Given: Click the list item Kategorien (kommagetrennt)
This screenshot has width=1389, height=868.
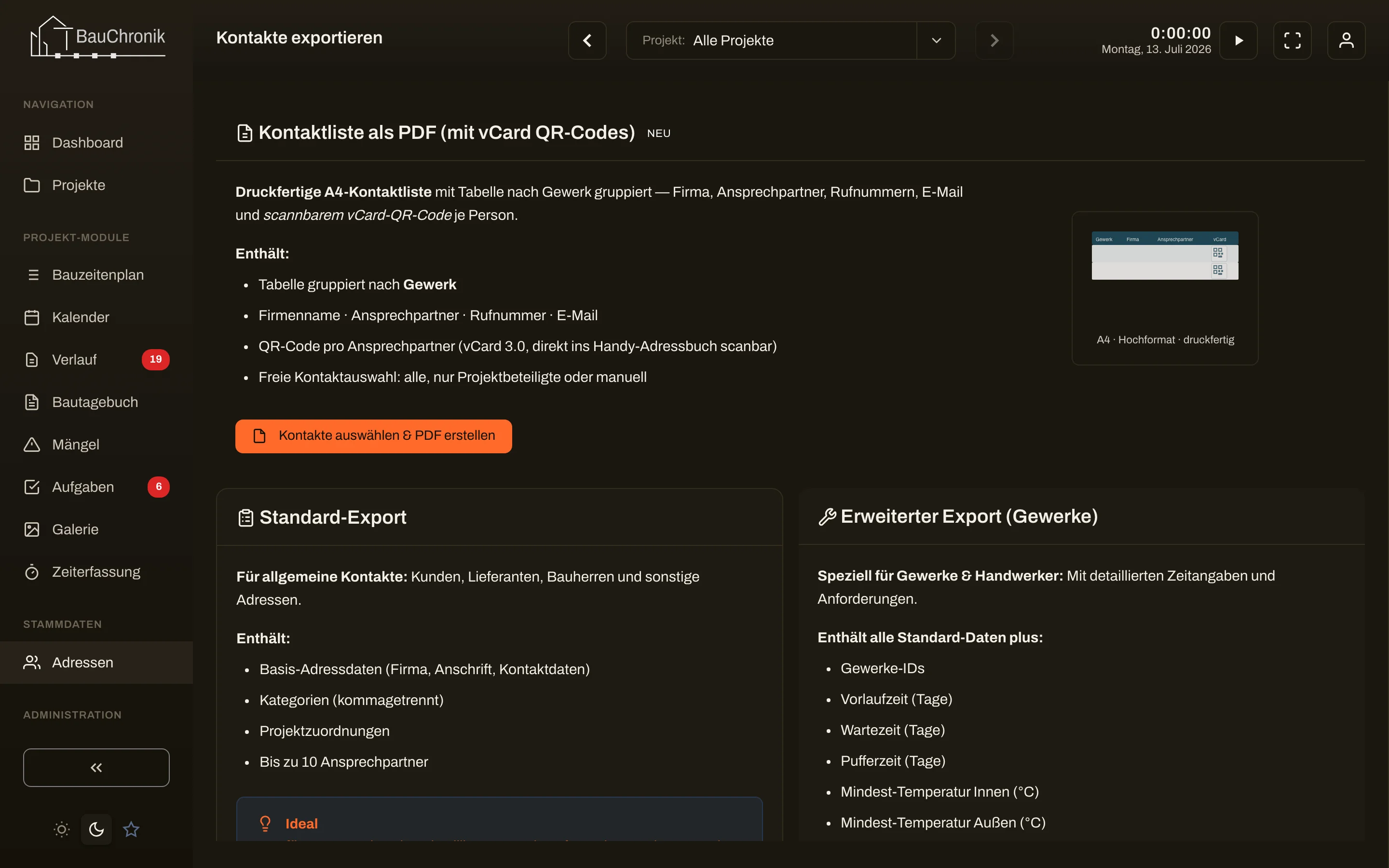Looking at the screenshot, I should pos(351,700).
